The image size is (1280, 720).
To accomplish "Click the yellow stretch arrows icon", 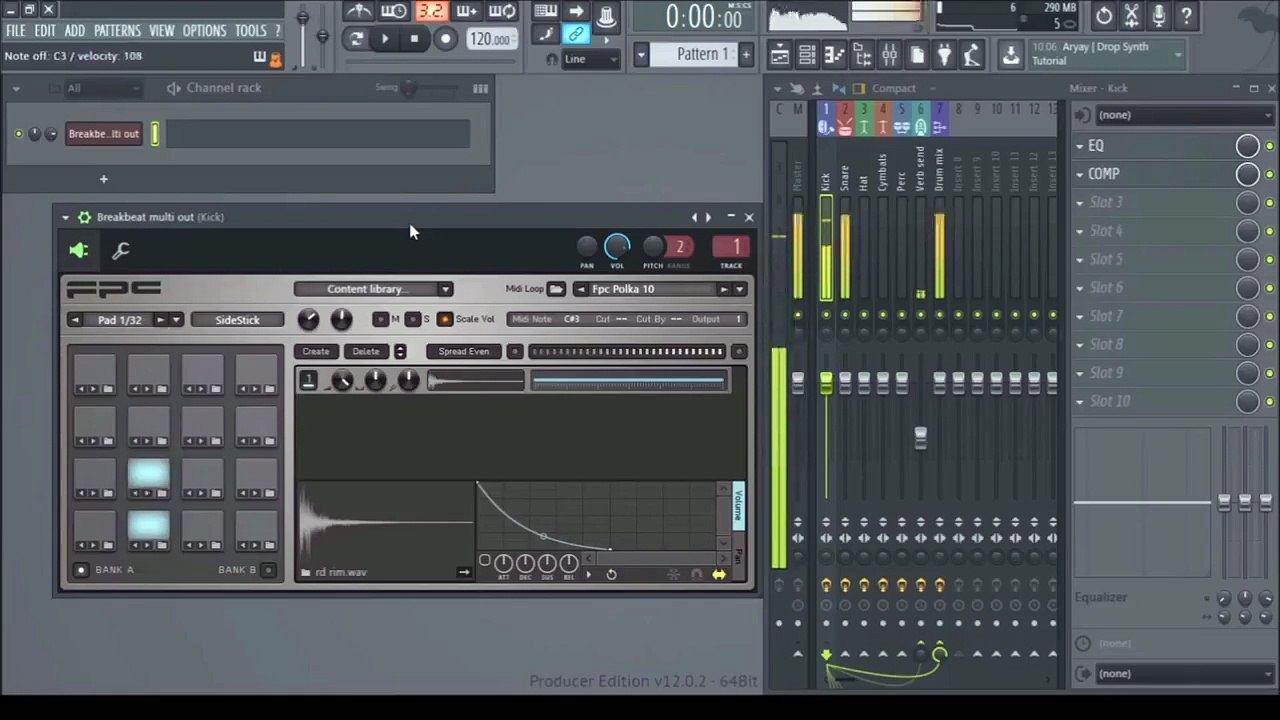I will pyautogui.click(x=719, y=575).
